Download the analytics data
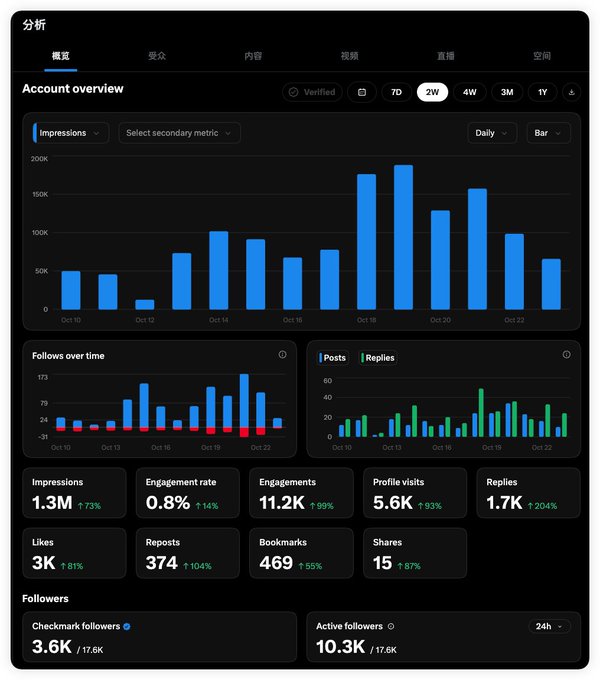 [x=571, y=92]
